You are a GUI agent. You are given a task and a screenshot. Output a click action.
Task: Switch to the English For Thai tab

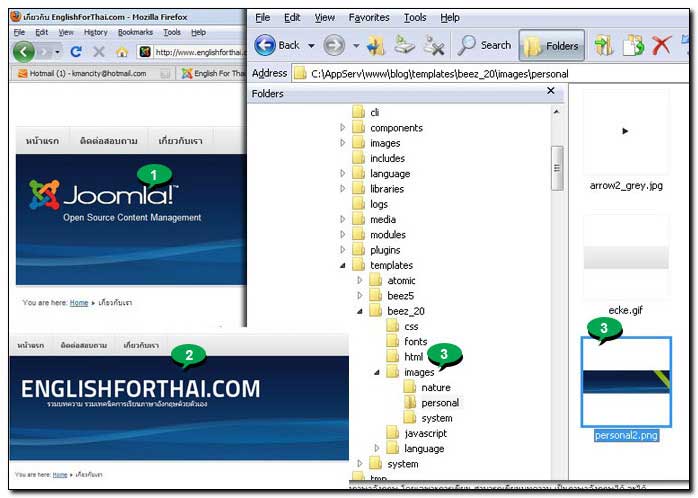tap(213, 73)
